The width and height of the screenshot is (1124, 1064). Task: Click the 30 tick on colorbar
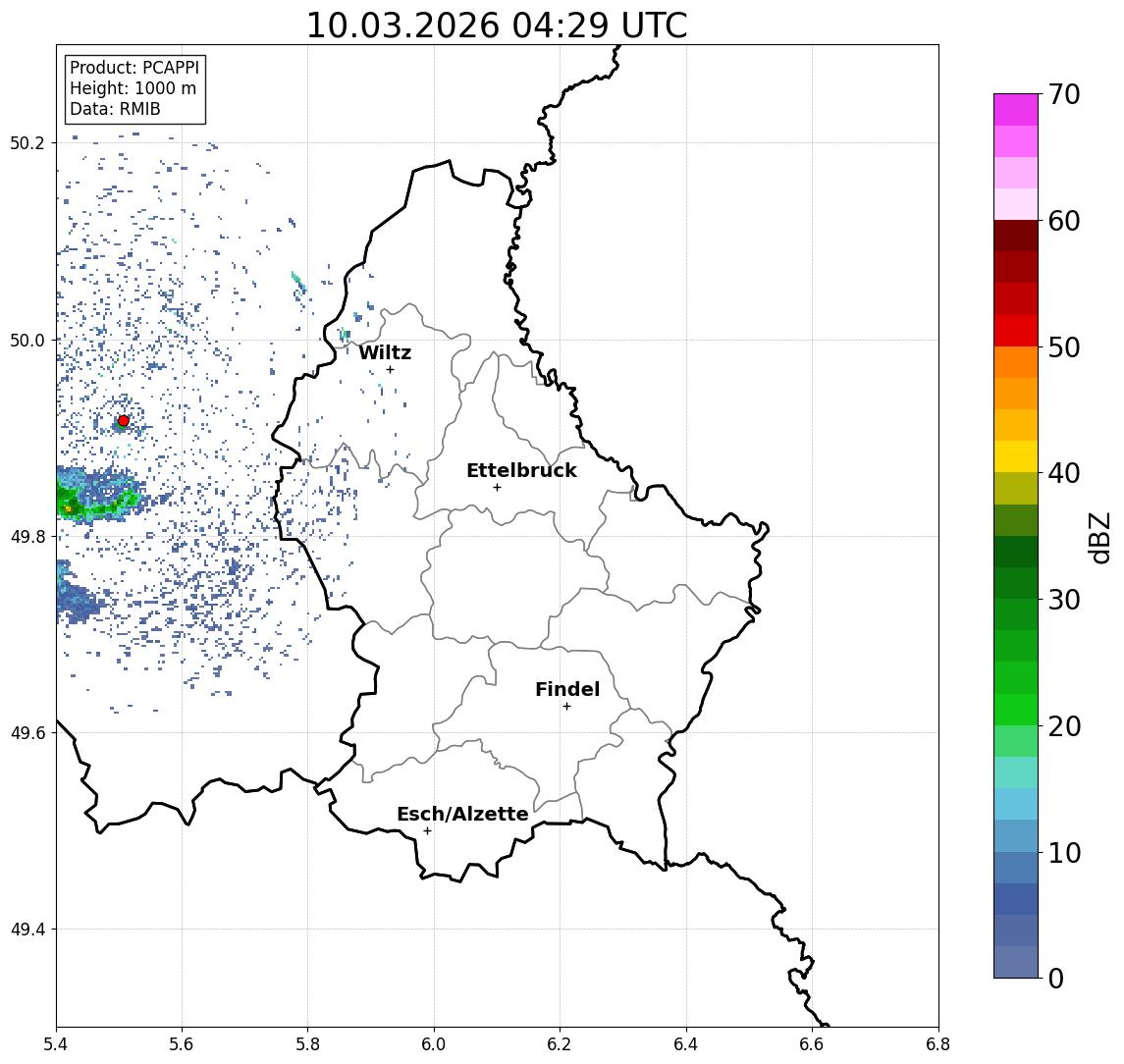(x=1064, y=600)
